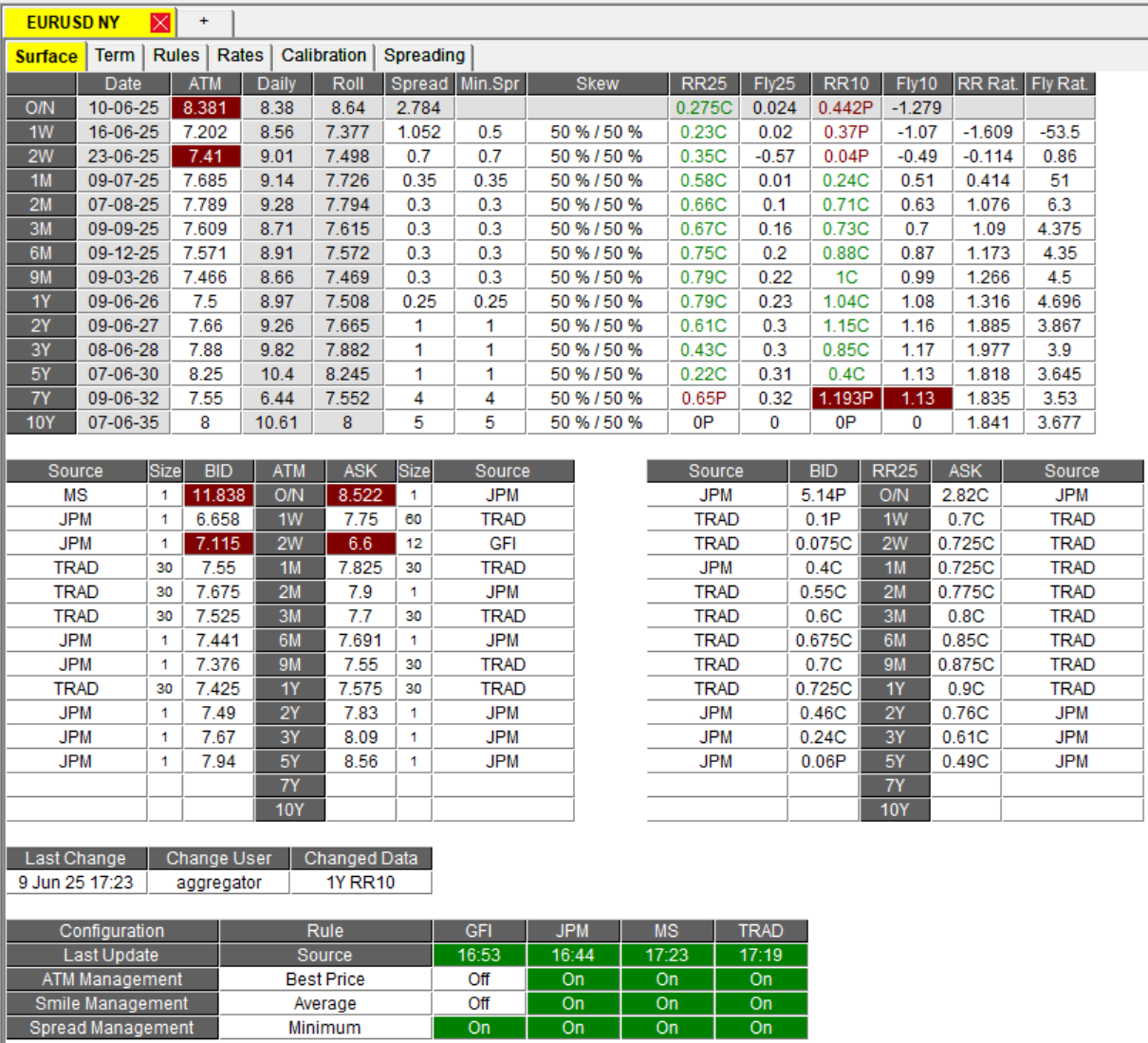Add a new tab with plus button
The image size is (1148, 1043).
click(x=204, y=22)
